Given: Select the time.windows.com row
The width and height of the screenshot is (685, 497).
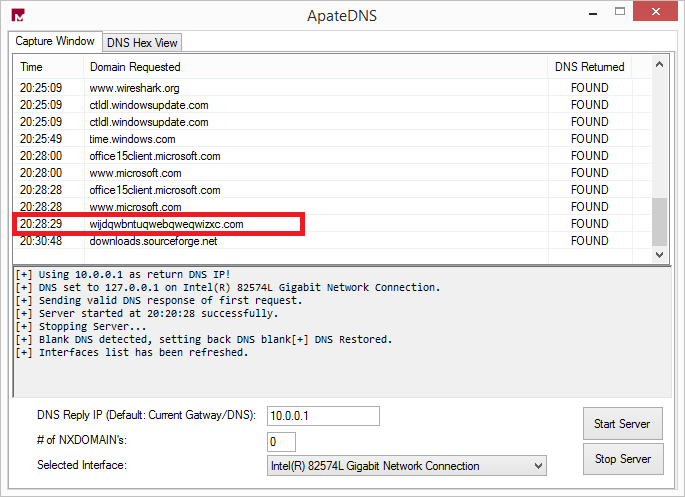Looking at the screenshot, I should point(332,139).
